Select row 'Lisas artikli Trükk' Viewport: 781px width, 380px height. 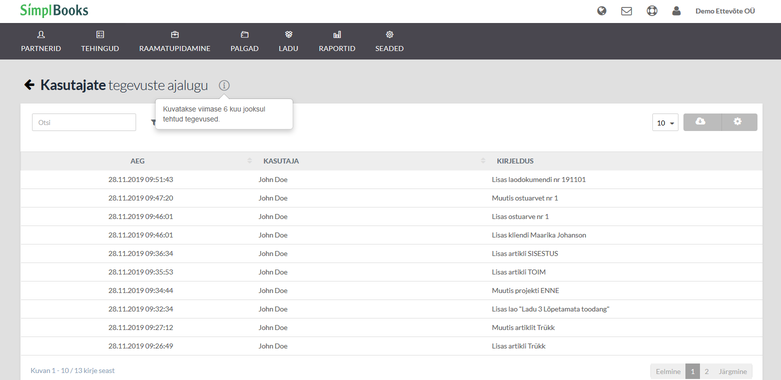[391, 346]
